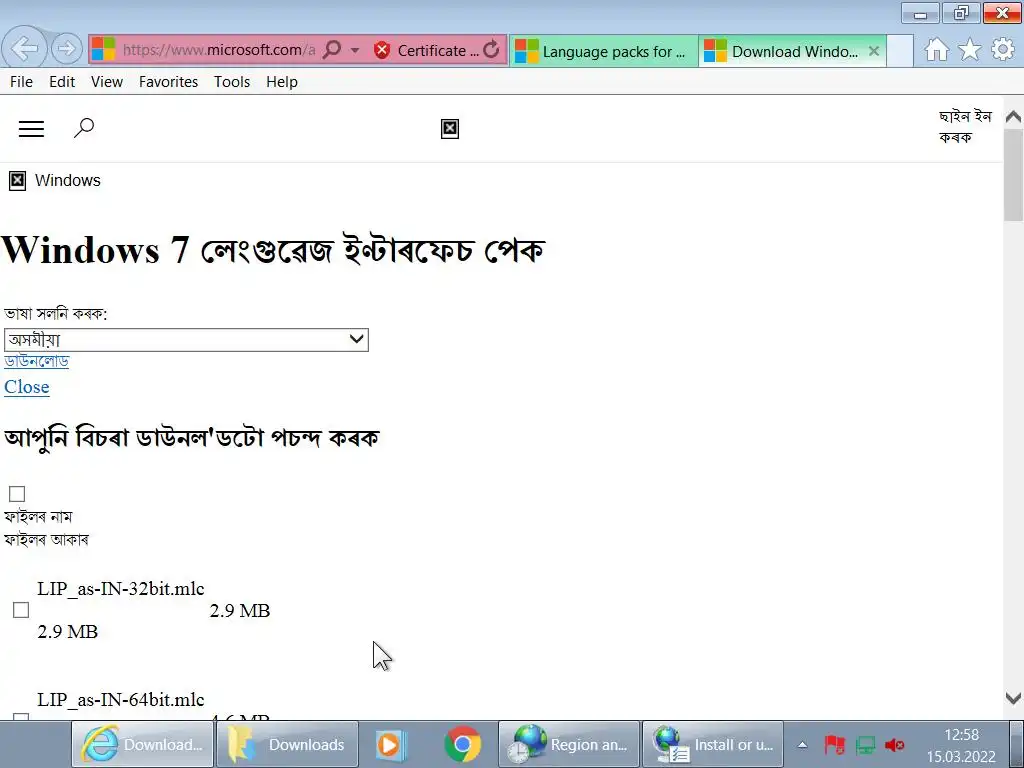
Task: Click the microsoft.com URL address field
Action: (219, 50)
